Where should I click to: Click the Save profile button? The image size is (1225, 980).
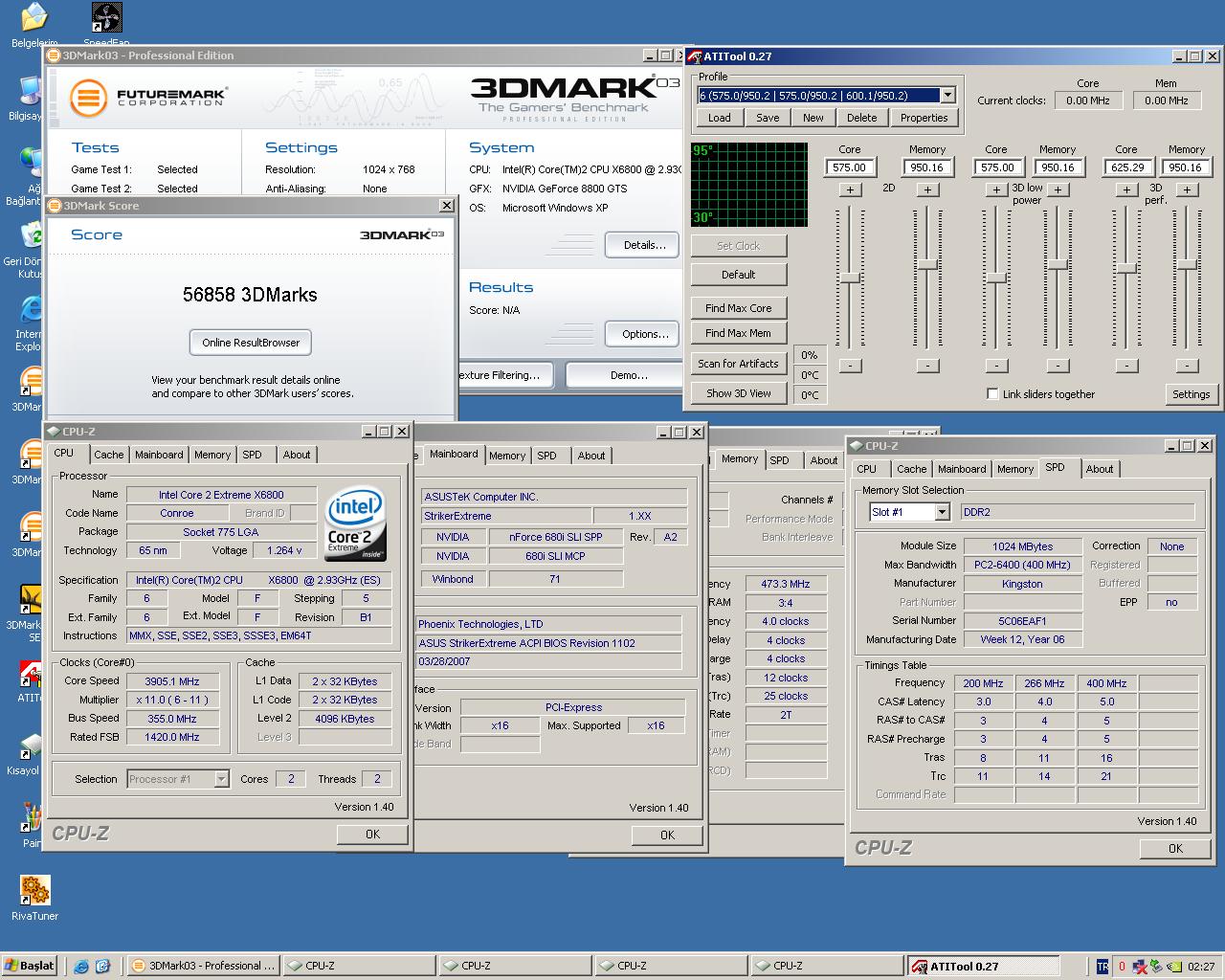[x=768, y=118]
